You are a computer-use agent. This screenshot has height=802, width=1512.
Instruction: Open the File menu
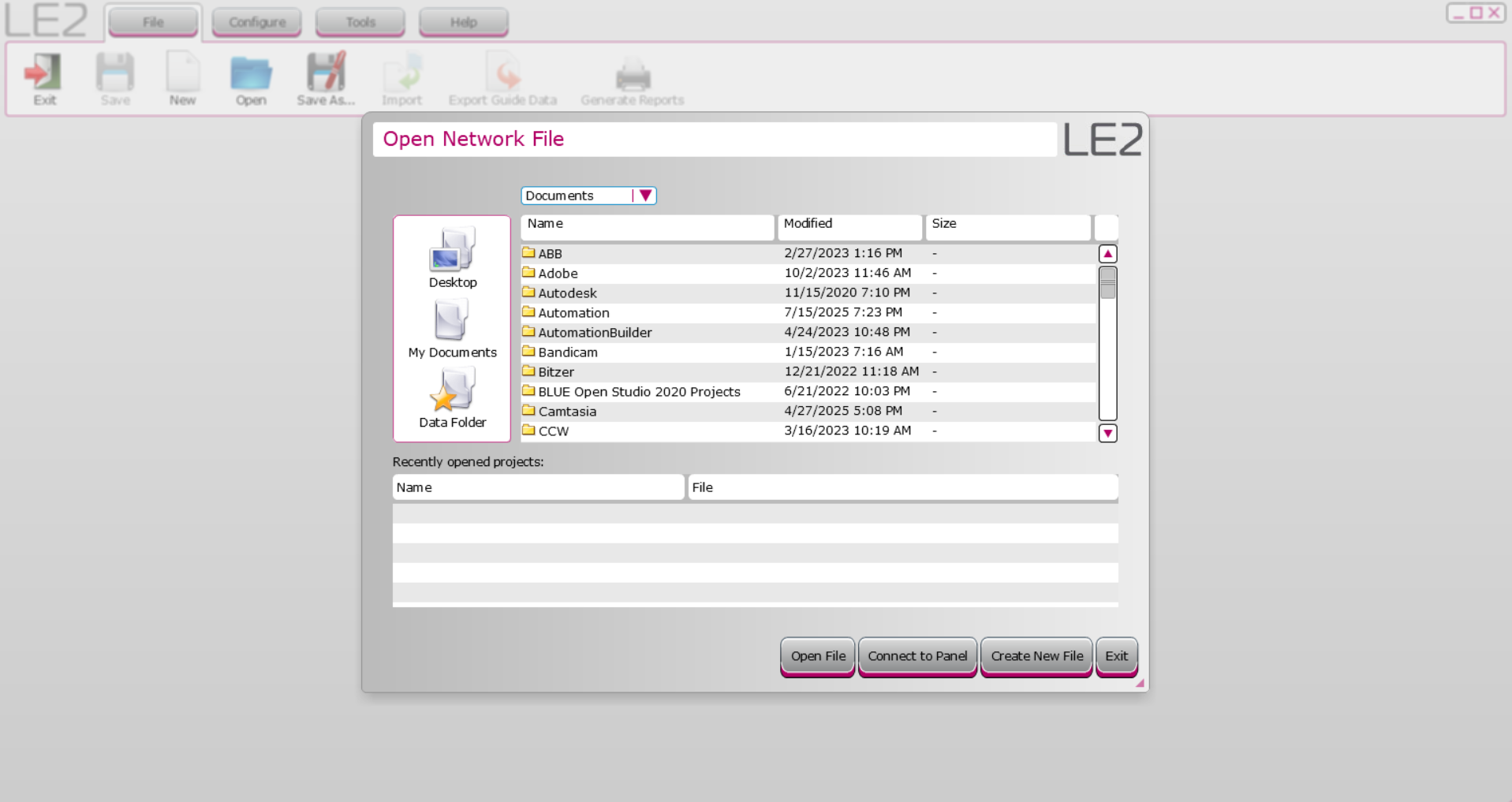pos(152,21)
